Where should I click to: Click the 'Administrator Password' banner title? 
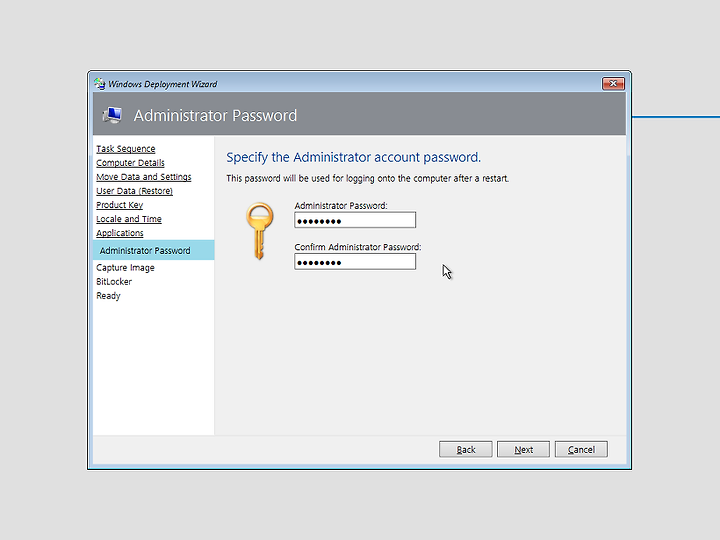[x=215, y=115]
